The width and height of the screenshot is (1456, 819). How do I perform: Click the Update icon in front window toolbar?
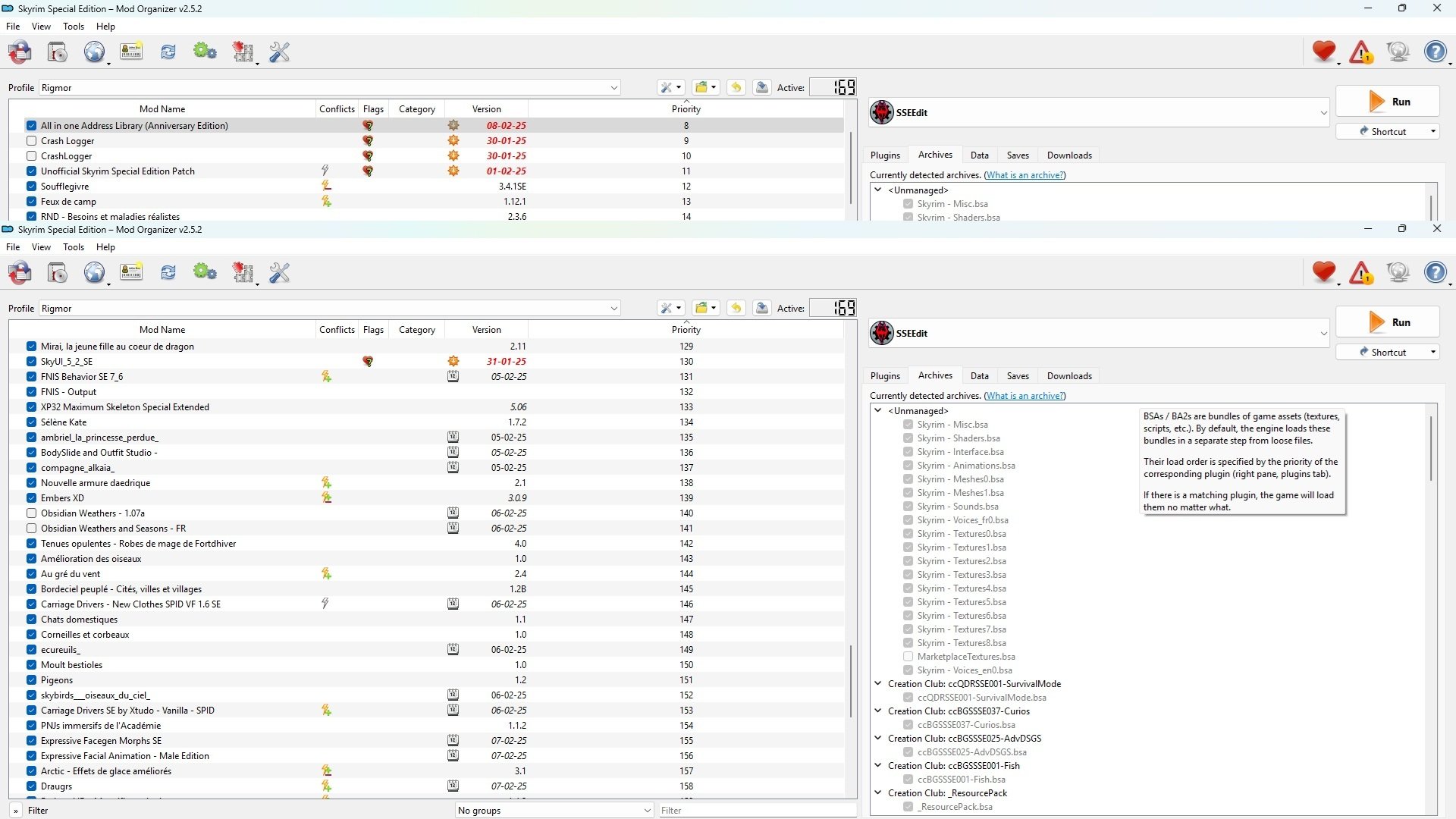pyautogui.click(x=1398, y=272)
